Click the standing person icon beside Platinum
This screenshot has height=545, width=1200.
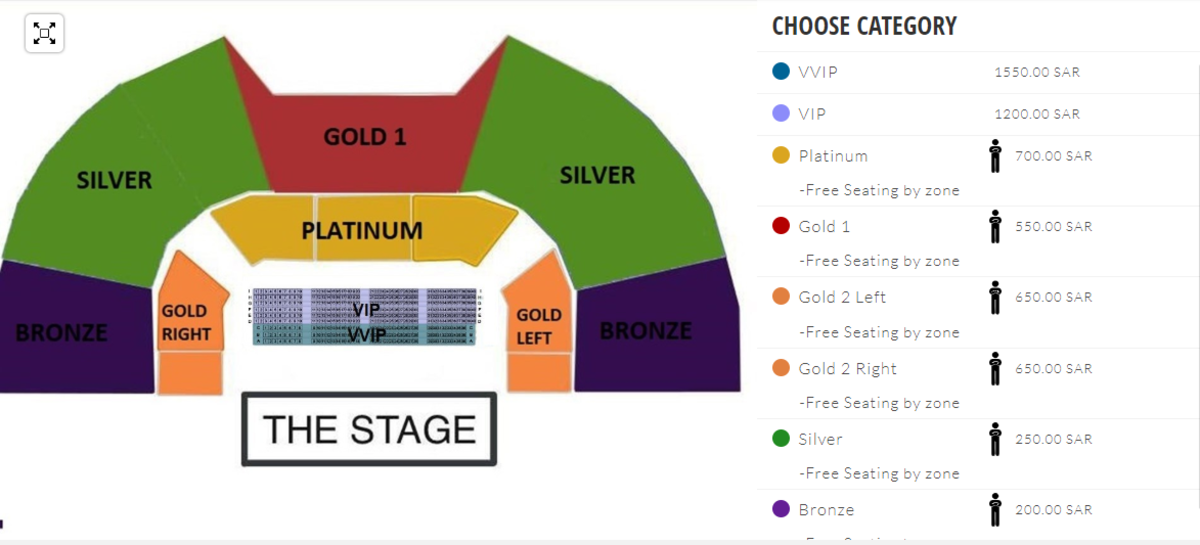pyautogui.click(x=995, y=156)
